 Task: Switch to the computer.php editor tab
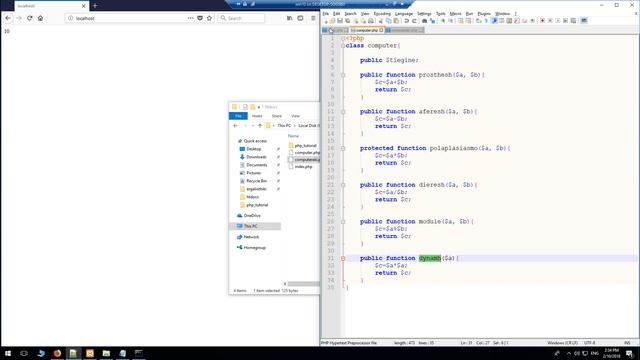point(367,30)
